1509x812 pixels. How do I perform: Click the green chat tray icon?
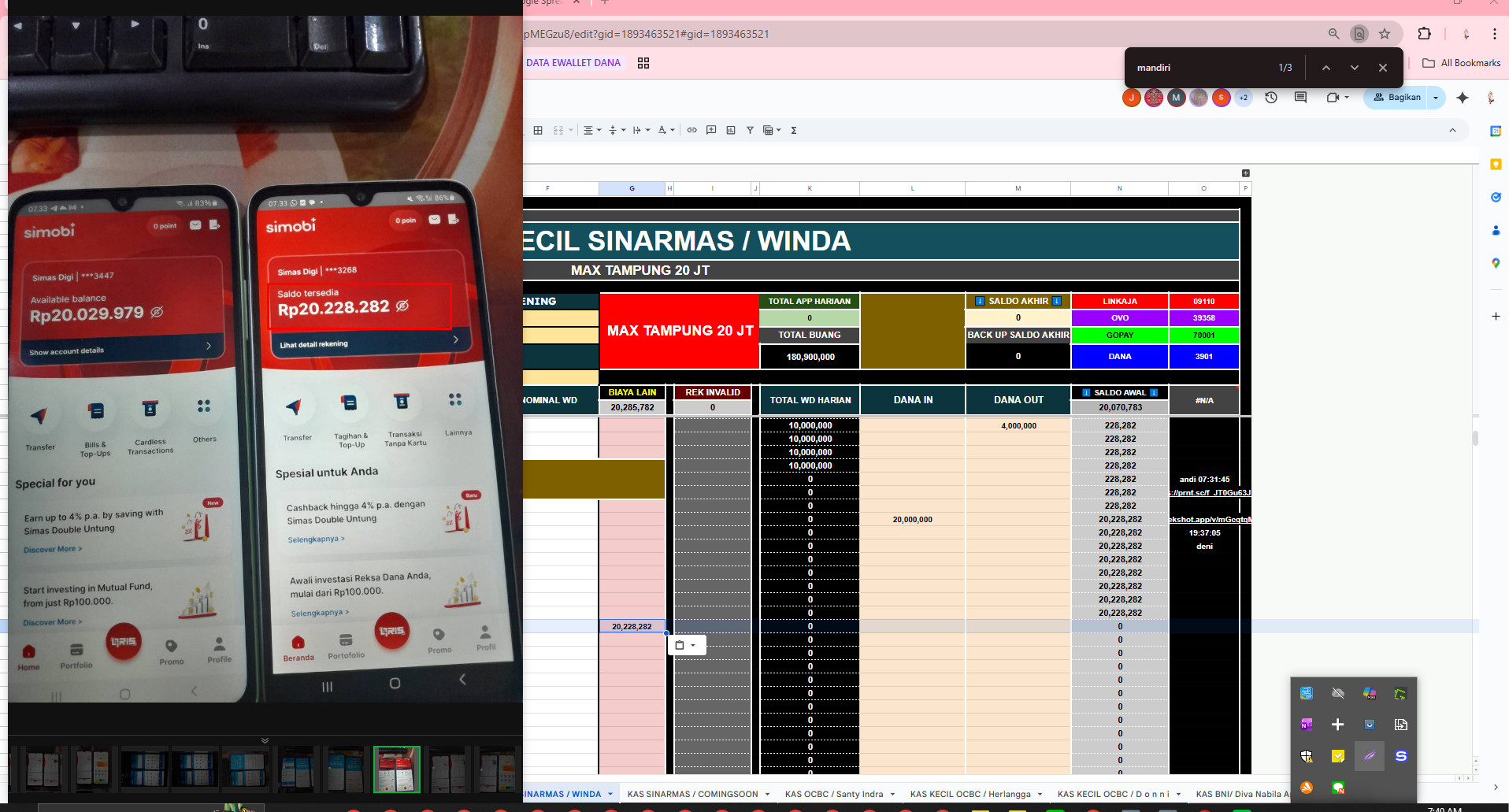pyautogui.click(x=1338, y=788)
